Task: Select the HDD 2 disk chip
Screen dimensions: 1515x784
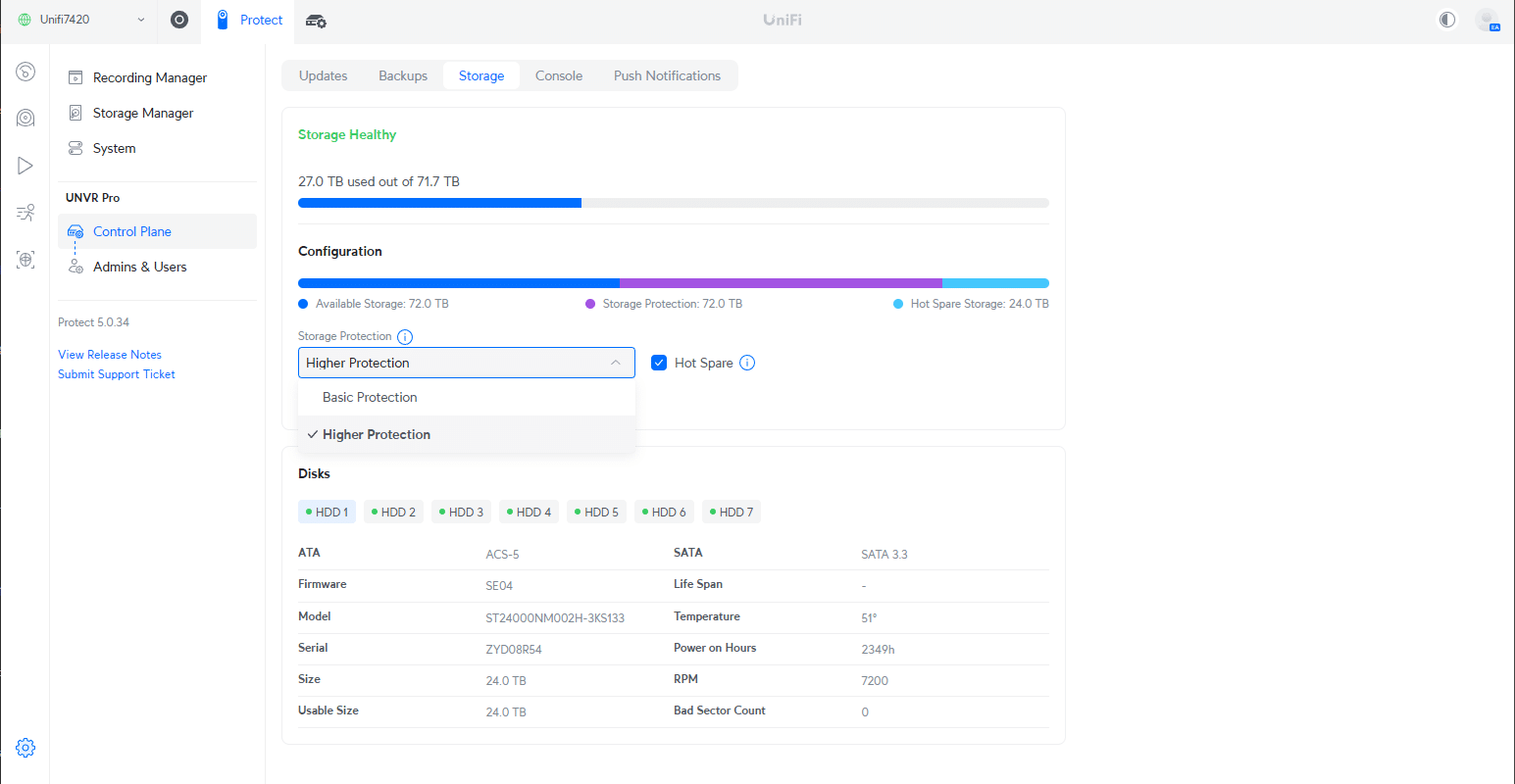Action: pos(393,512)
